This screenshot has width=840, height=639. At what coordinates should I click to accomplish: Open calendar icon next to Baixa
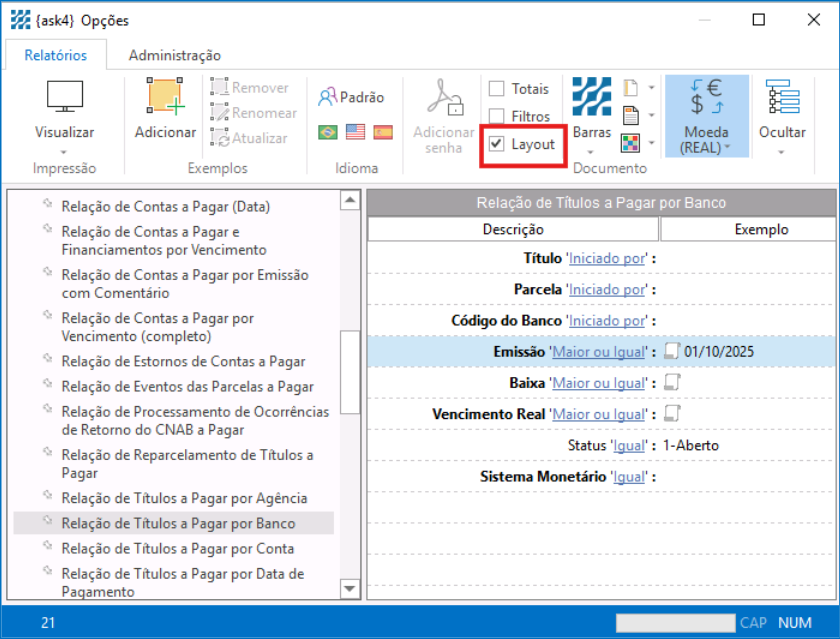point(673,383)
